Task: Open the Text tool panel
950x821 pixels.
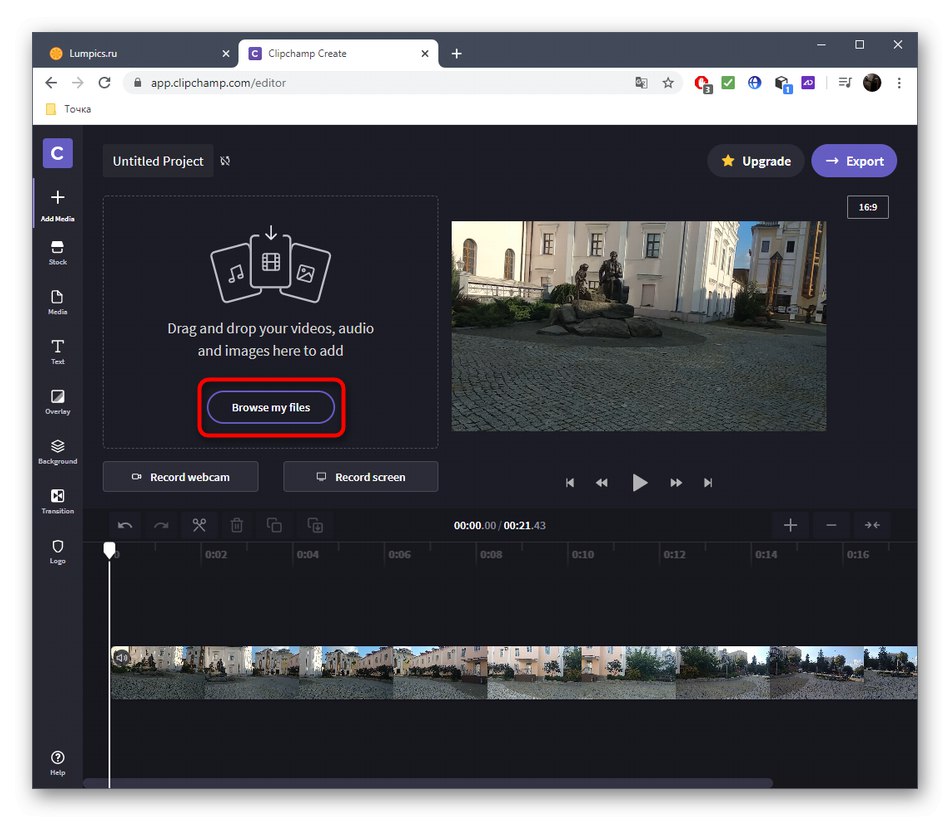Action: [57, 351]
